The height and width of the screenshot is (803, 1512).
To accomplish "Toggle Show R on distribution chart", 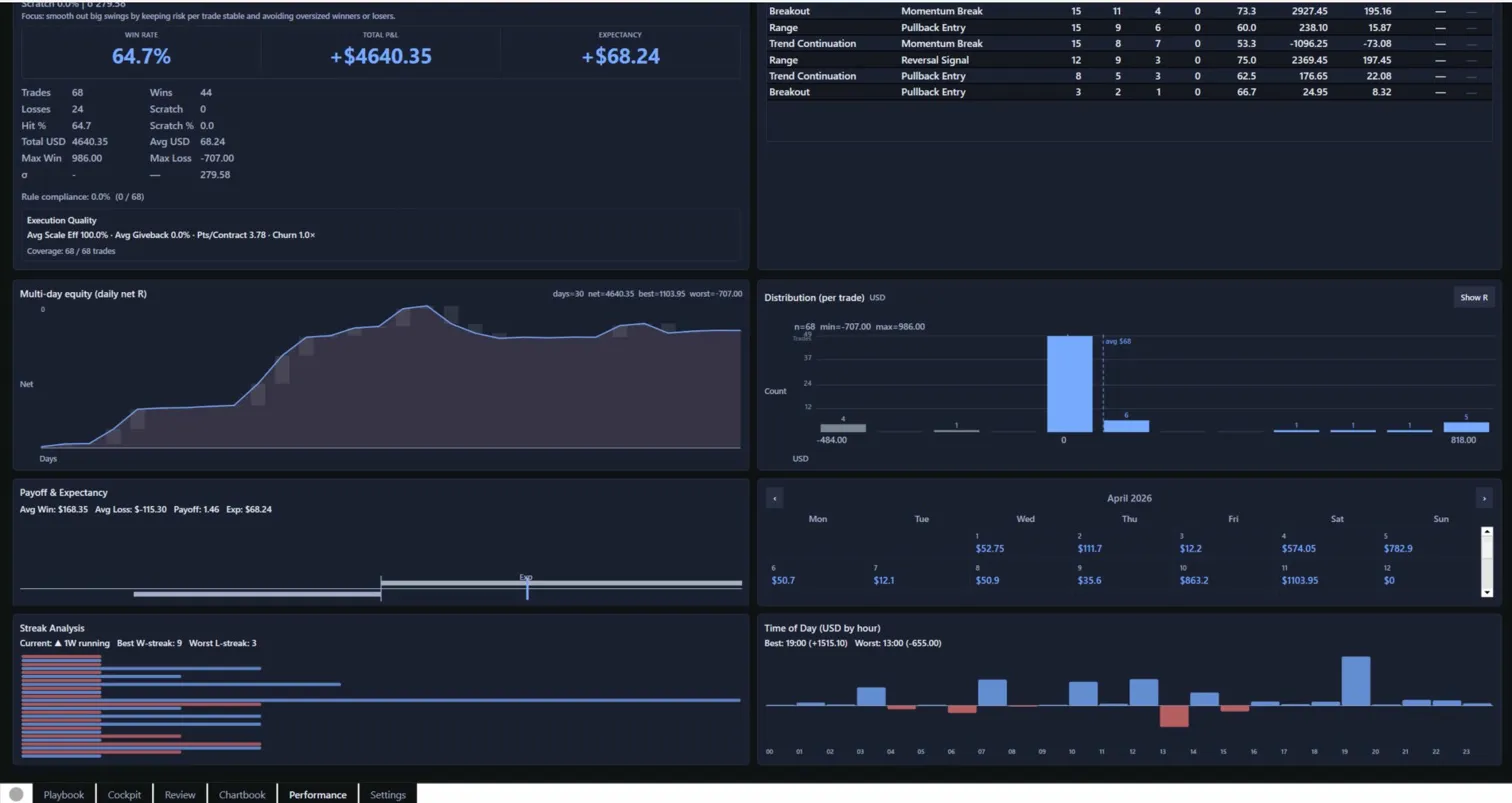I will (x=1473, y=297).
